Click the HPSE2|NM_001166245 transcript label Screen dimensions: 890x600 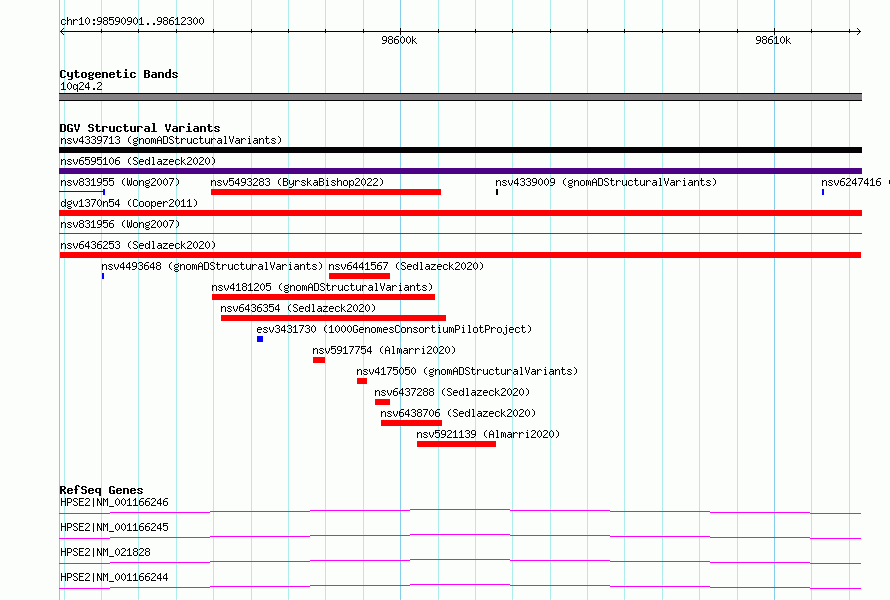coord(114,527)
